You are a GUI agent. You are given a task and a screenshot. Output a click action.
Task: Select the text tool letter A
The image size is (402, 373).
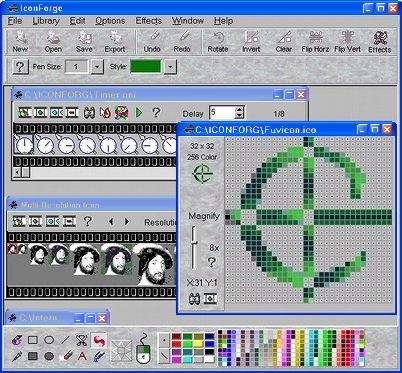(x=82, y=356)
